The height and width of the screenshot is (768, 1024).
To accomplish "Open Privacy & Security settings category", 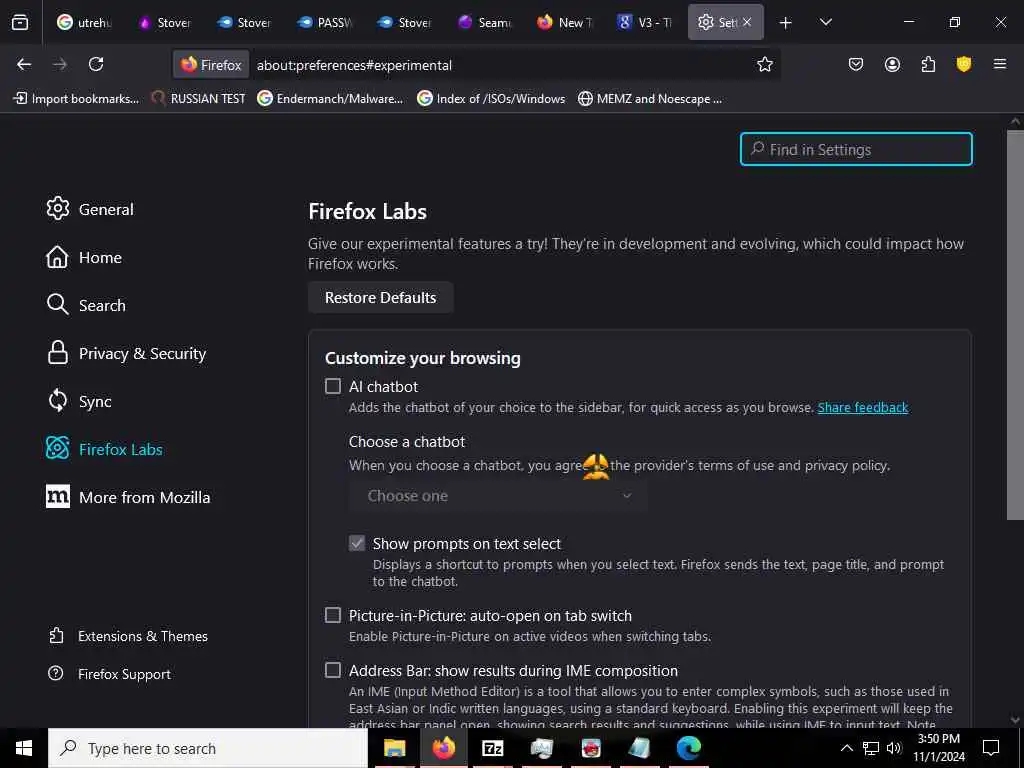I will [126, 353].
